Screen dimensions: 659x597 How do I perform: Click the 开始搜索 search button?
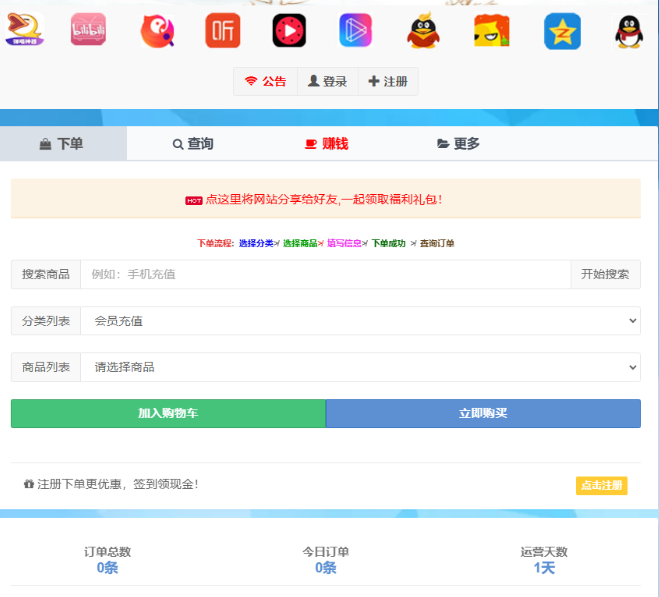[x=605, y=274]
